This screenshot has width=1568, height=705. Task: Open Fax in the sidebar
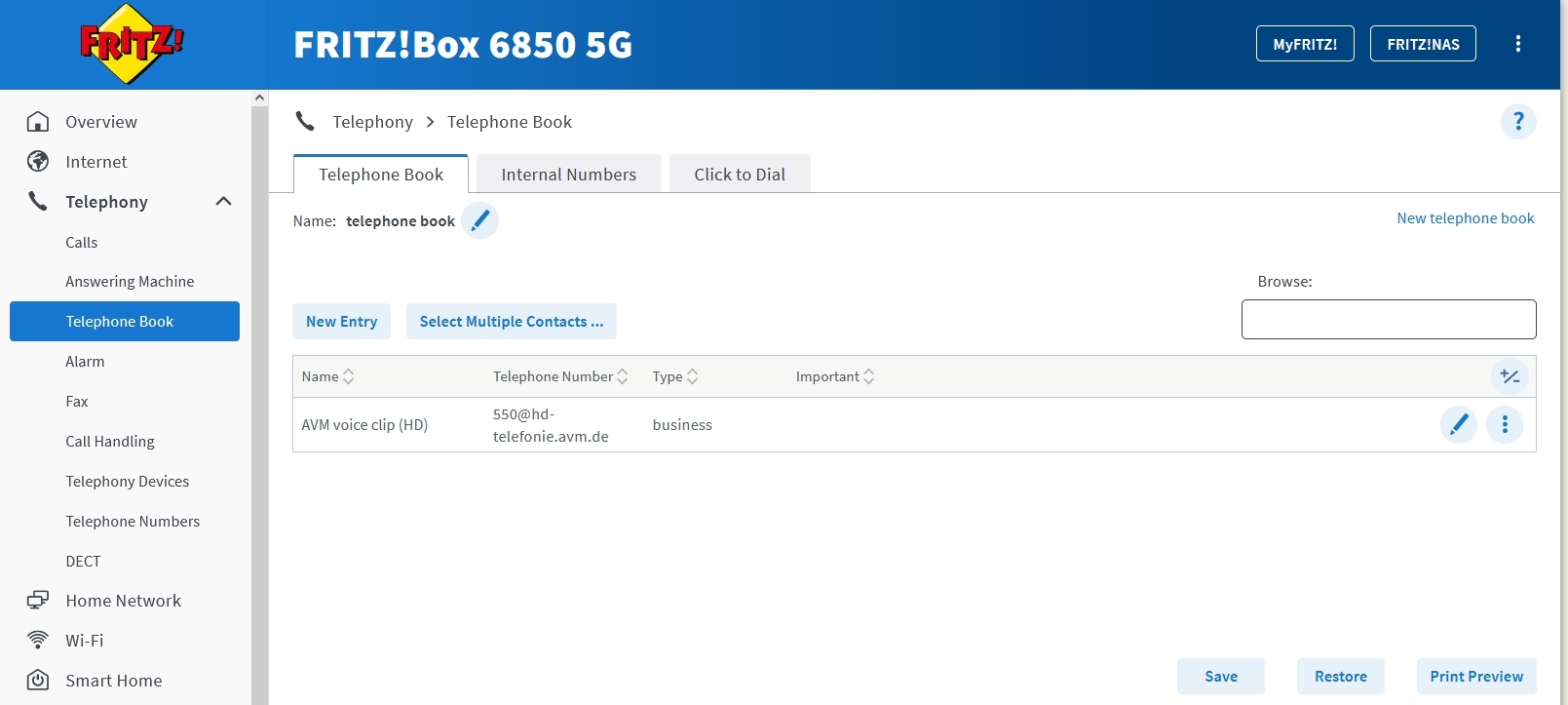pyautogui.click(x=77, y=402)
